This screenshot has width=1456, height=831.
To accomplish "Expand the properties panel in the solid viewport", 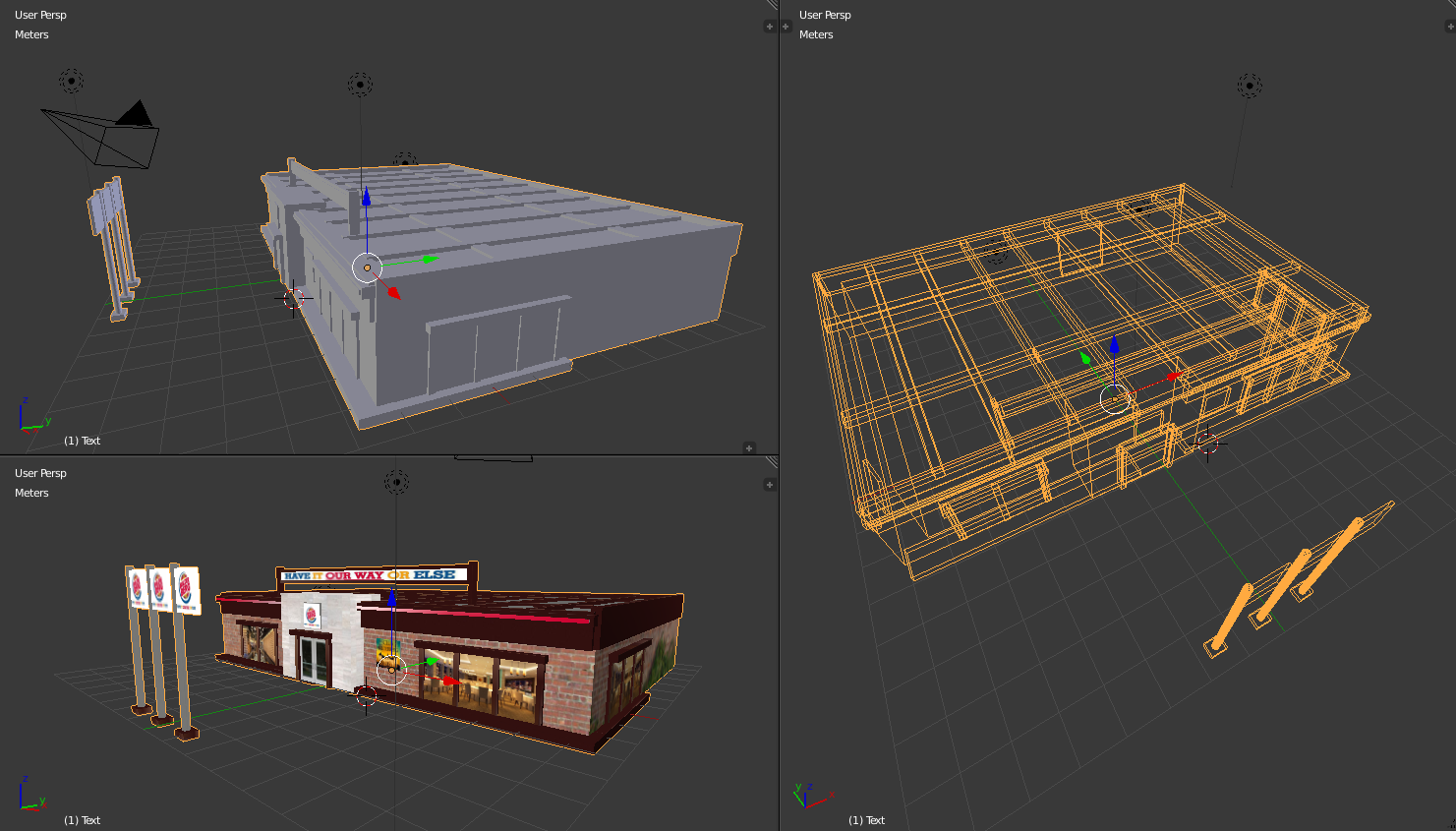I will coord(769,27).
